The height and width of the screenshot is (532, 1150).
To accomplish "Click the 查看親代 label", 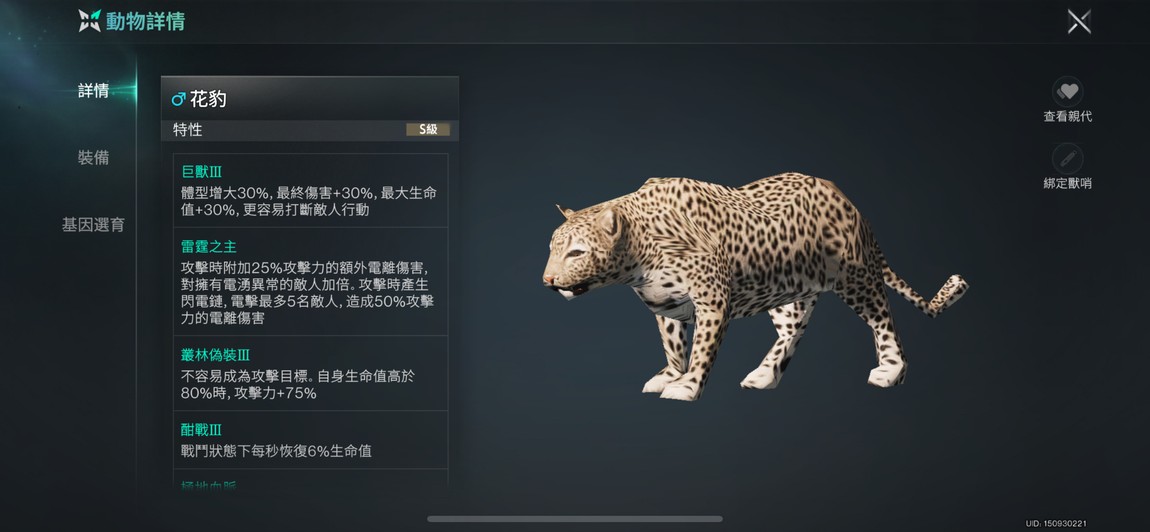I will (1068, 117).
